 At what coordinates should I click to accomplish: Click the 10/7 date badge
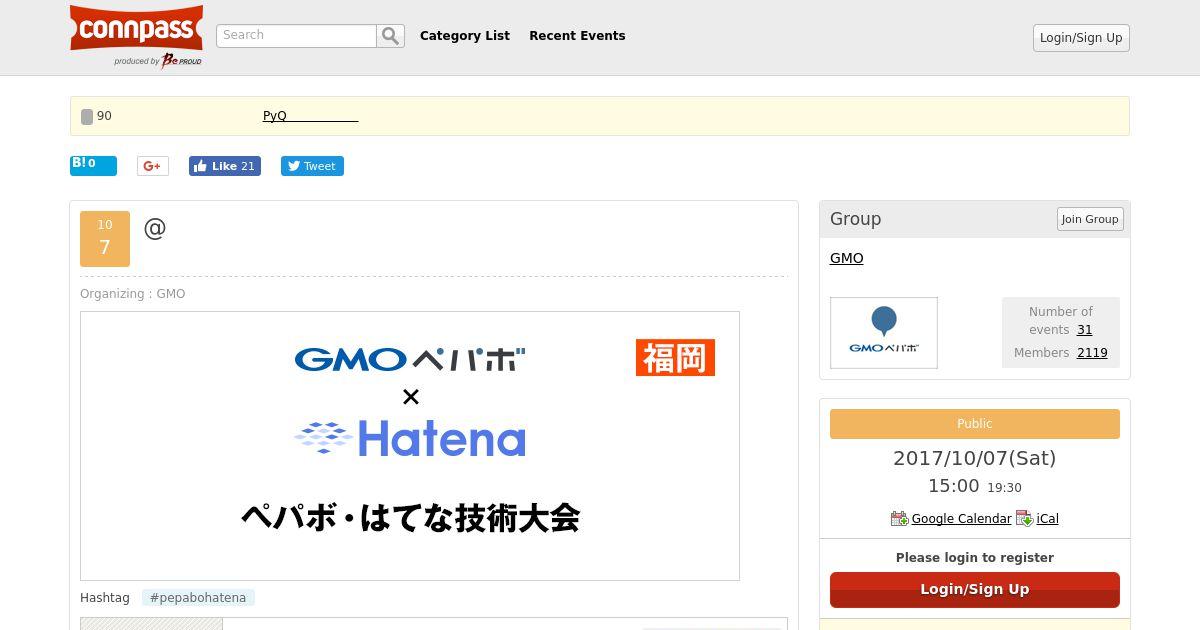click(x=105, y=239)
